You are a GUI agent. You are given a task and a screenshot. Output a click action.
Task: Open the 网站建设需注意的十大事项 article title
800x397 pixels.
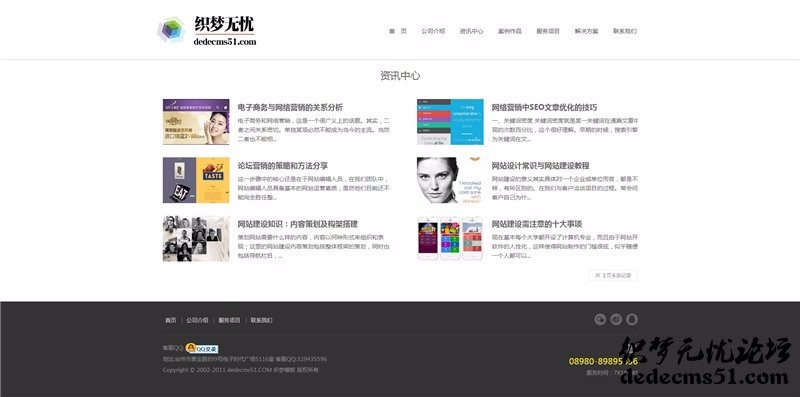(x=537, y=224)
